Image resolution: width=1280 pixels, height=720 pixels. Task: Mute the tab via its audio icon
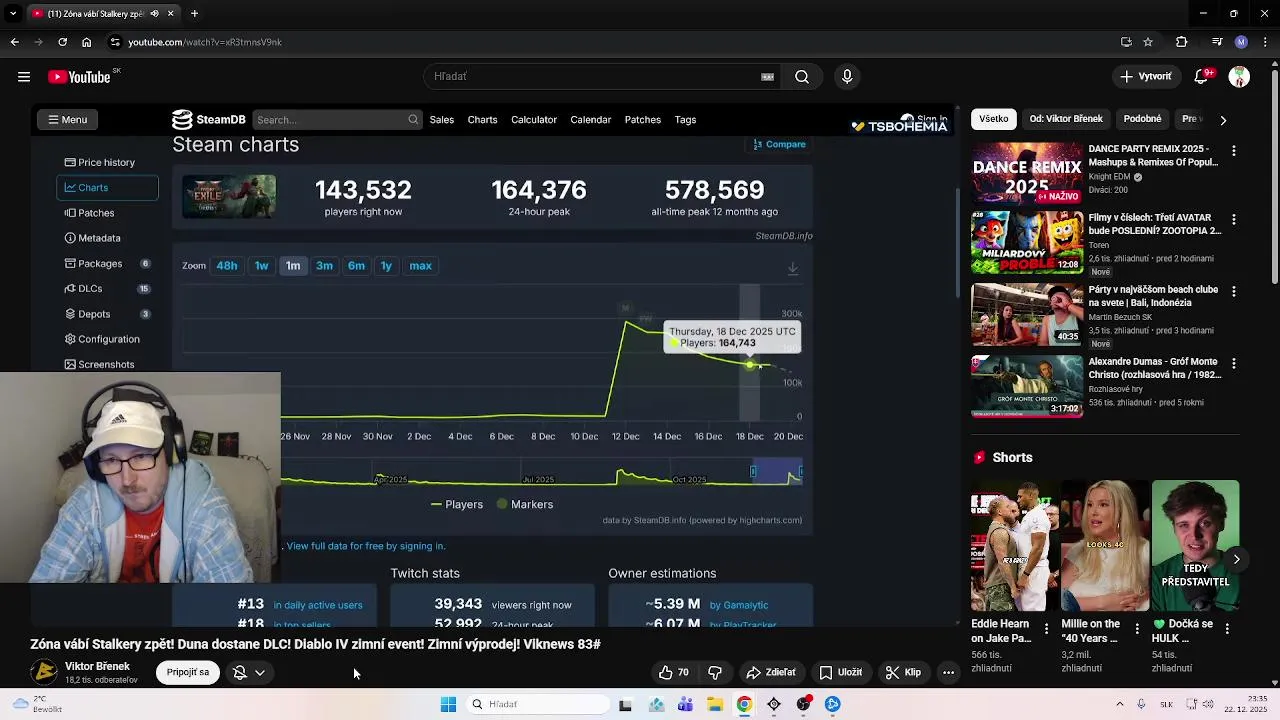tap(154, 13)
